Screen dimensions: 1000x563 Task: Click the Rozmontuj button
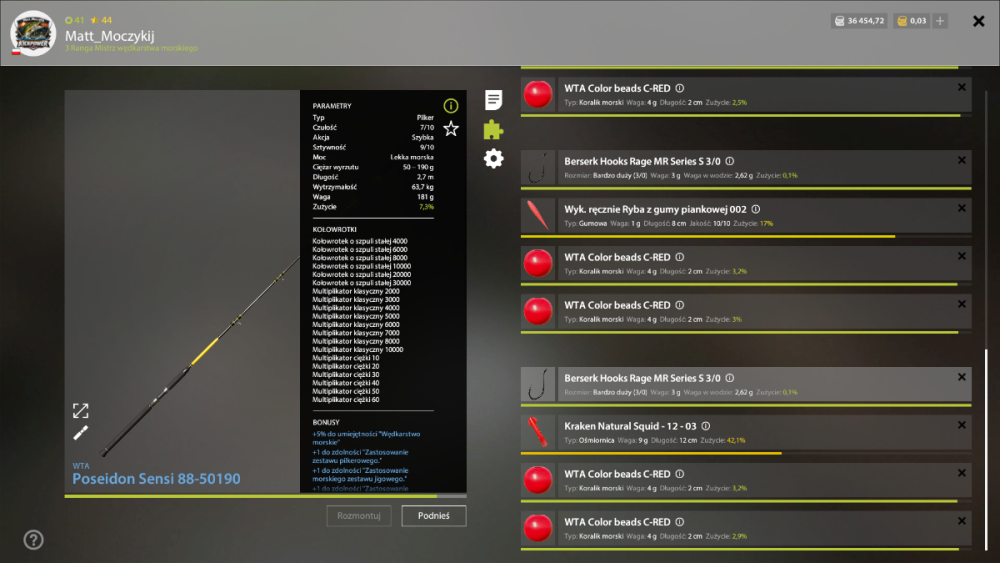[359, 516]
